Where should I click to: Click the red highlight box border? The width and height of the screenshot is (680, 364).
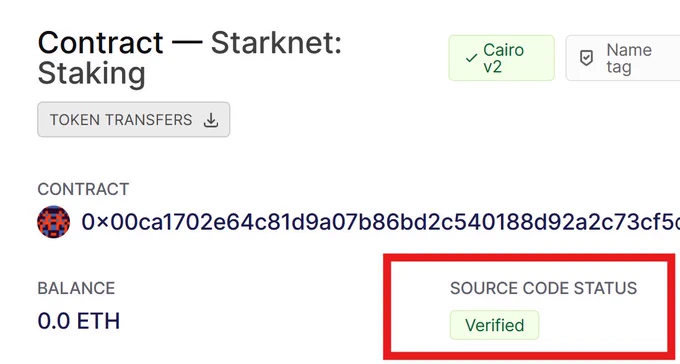[x=529, y=257]
